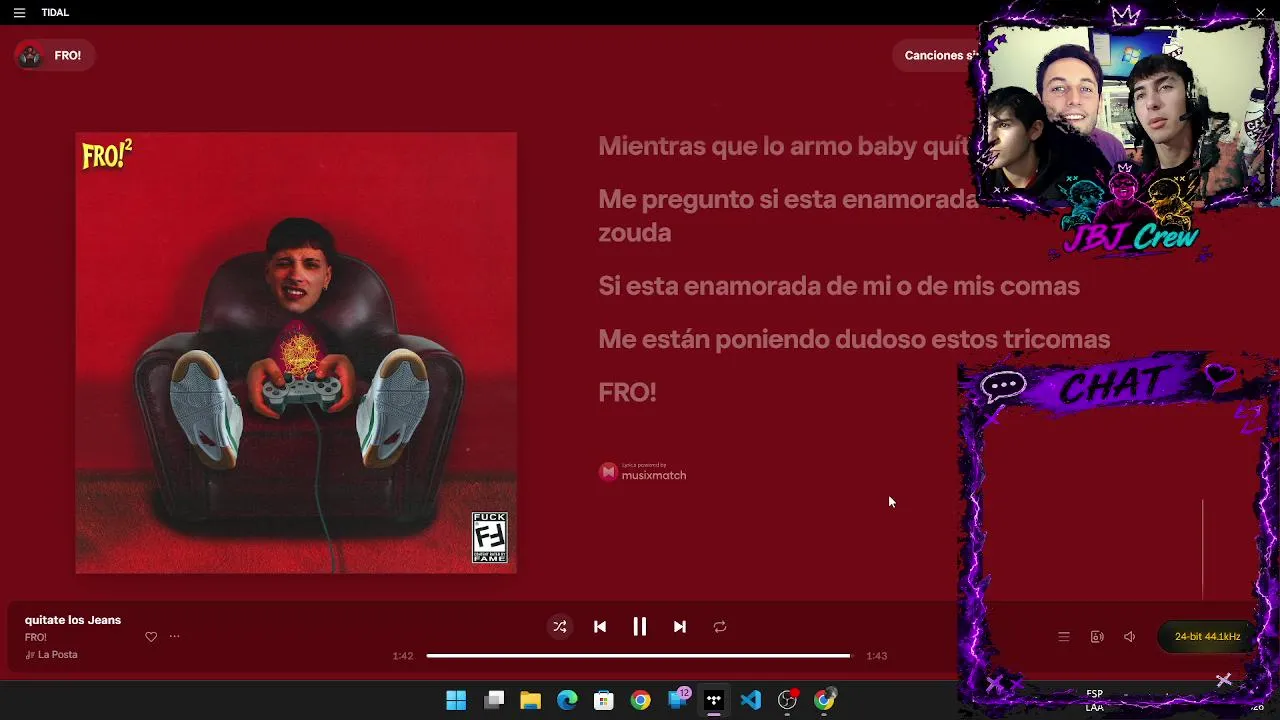Open the Windows Start menu

point(456,700)
